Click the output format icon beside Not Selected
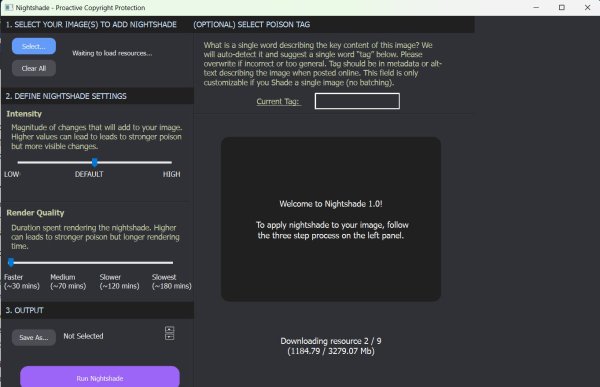 point(170,333)
